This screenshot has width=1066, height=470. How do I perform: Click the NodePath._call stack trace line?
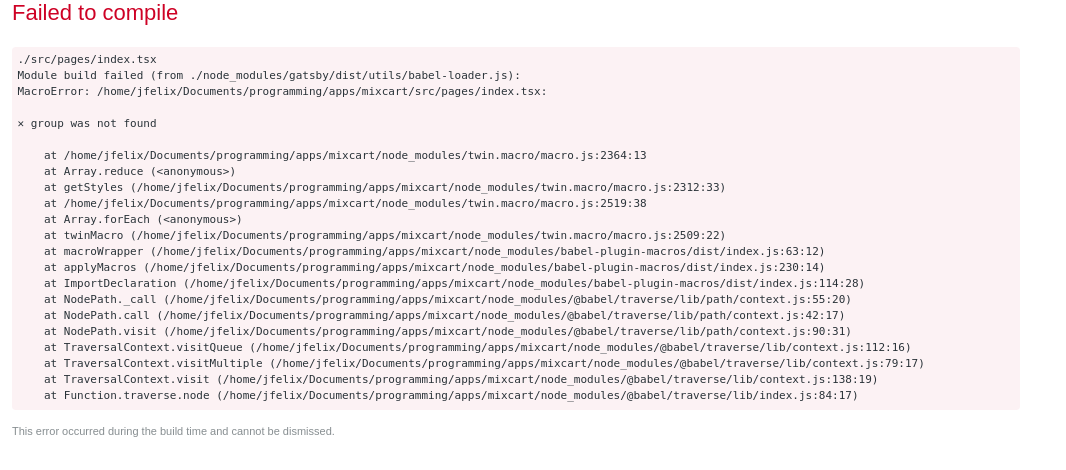(x=448, y=299)
